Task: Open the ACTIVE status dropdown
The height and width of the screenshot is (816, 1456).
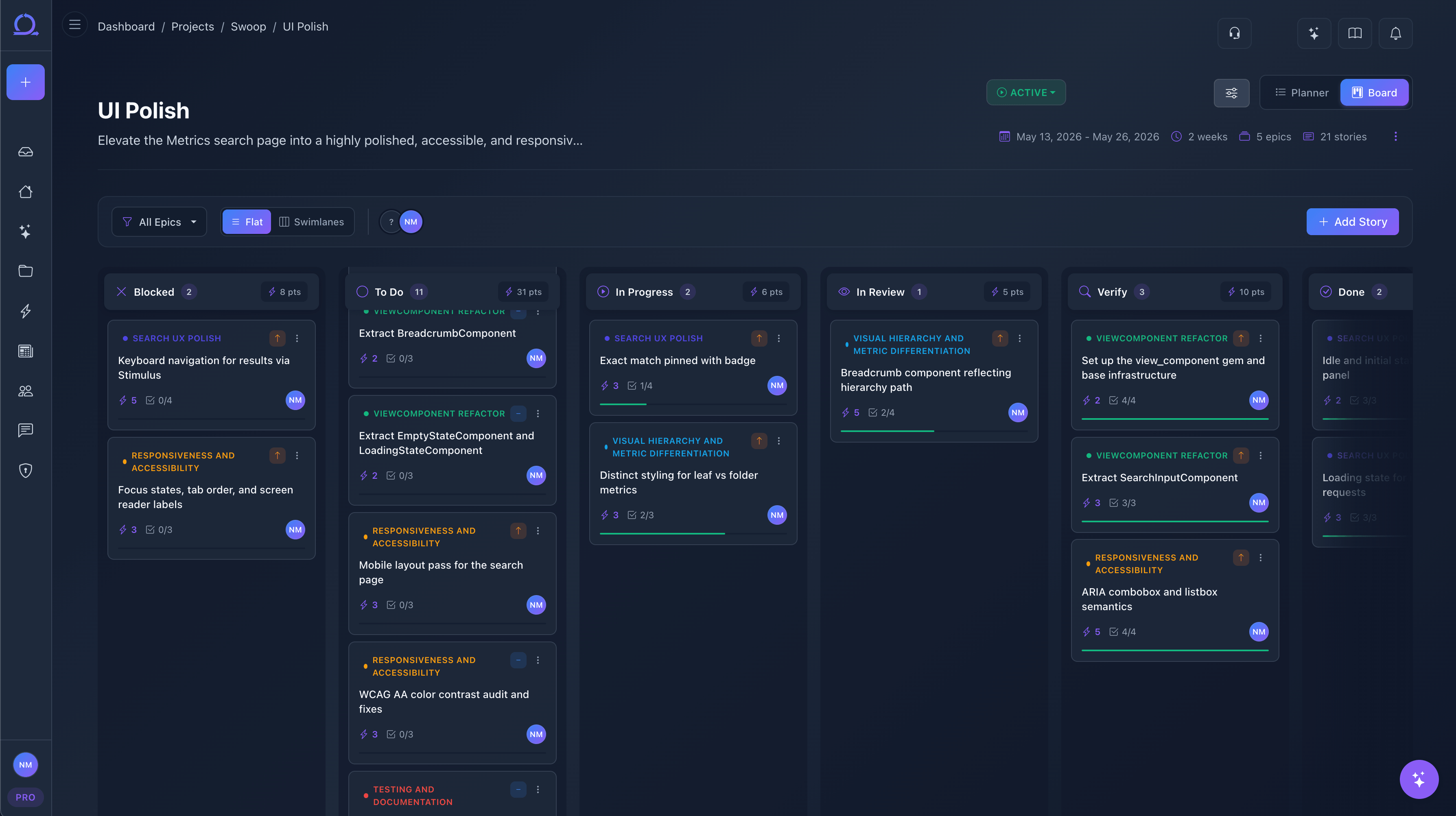Action: click(x=1026, y=93)
